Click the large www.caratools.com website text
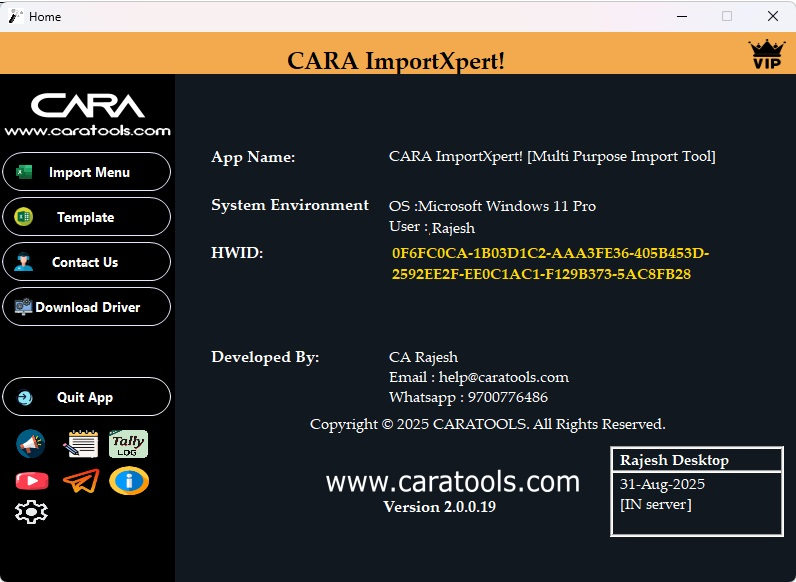The height and width of the screenshot is (582, 796). (x=452, y=482)
